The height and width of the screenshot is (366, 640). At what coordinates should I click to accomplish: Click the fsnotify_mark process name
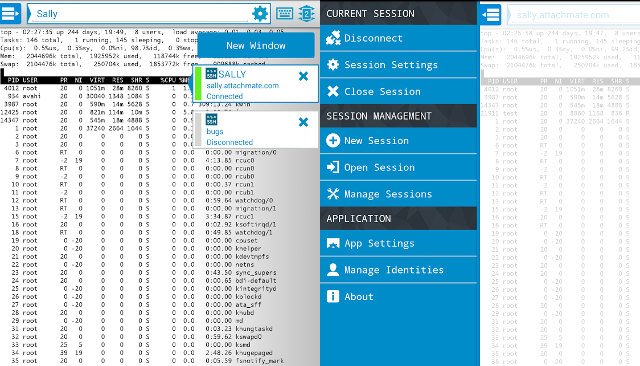259,361
